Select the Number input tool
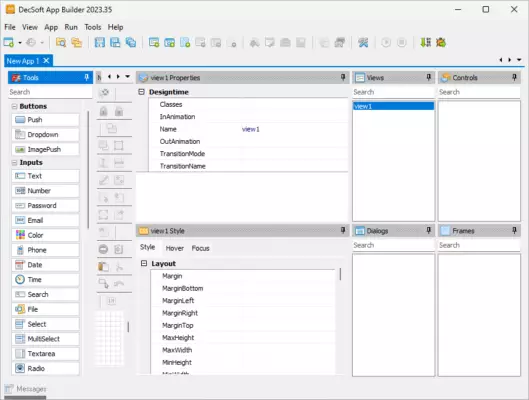 coord(46,191)
